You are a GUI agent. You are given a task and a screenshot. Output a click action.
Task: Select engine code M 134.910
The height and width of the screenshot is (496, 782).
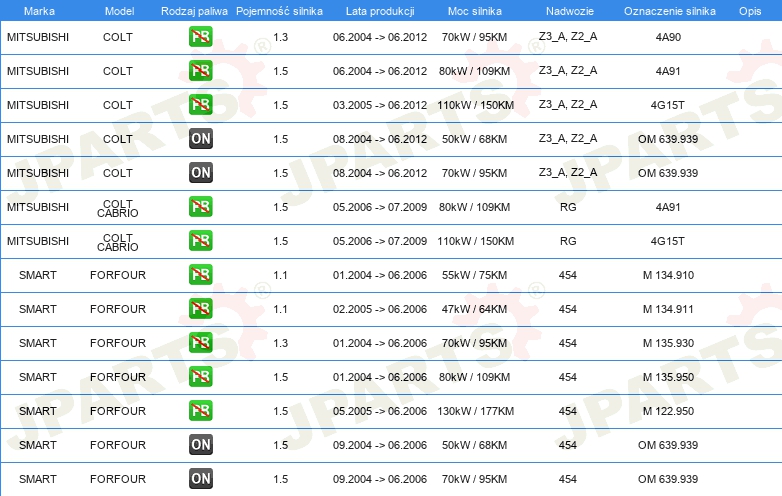coord(668,275)
